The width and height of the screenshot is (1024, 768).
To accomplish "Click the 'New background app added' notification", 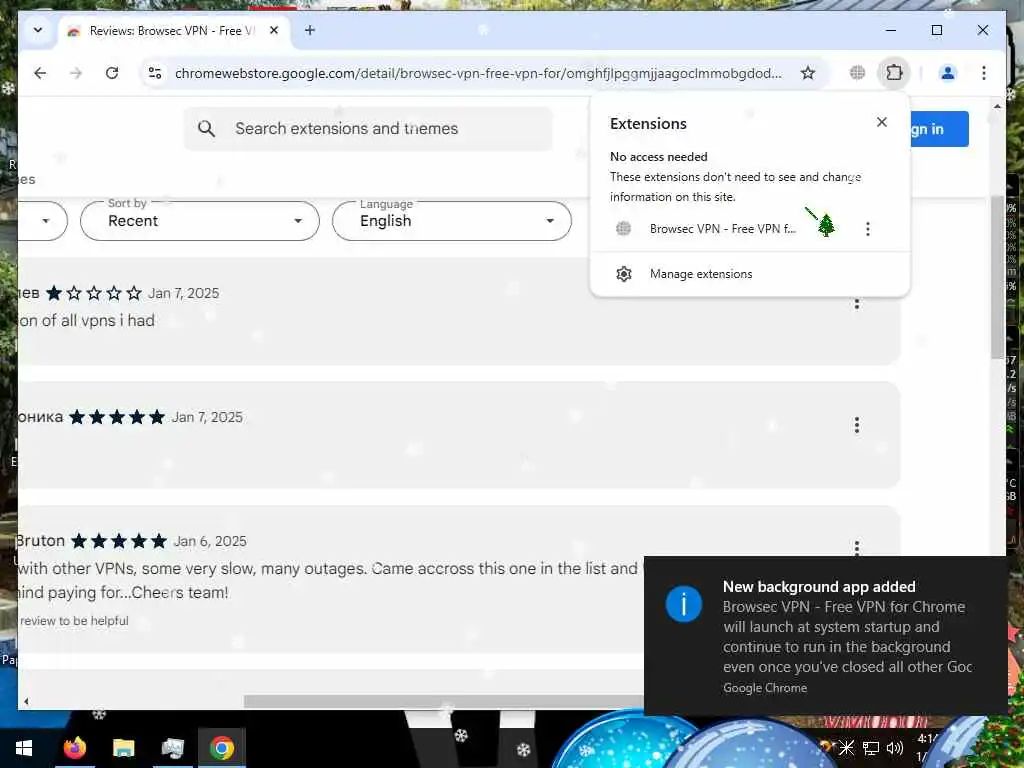I will click(825, 636).
